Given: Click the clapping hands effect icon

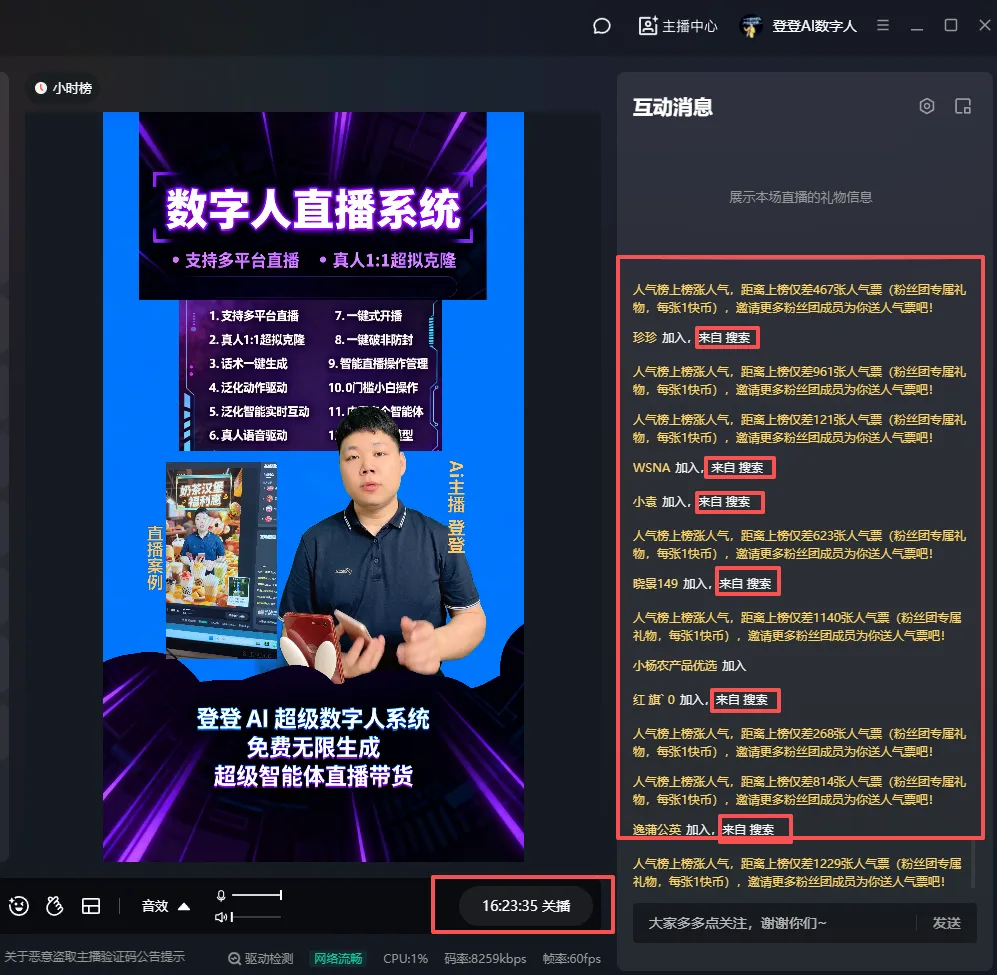Looking at the screenshot, I should click(55, 906).
